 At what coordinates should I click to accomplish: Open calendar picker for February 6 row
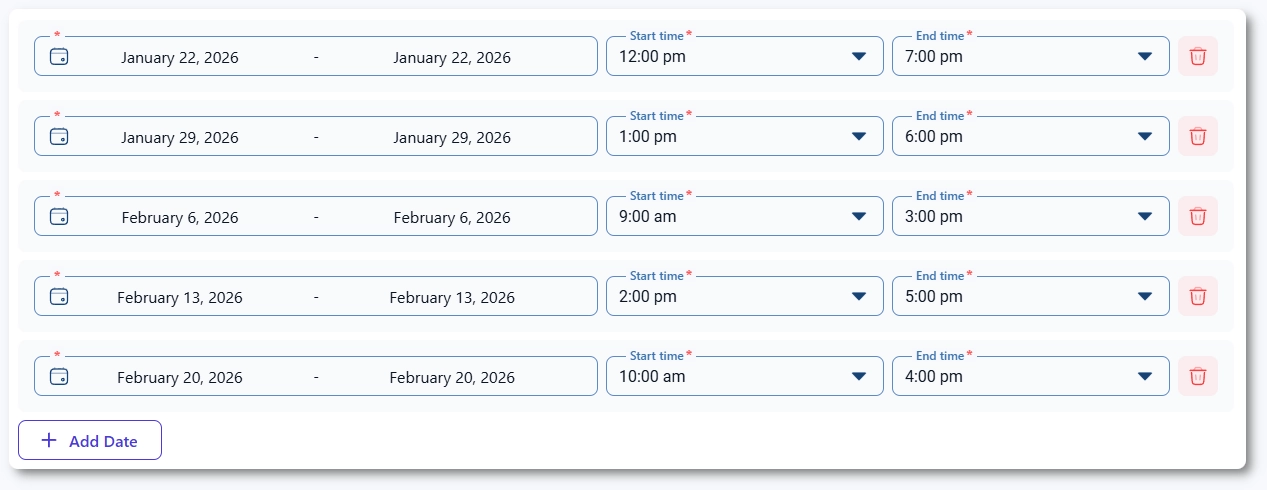point(59,217)
